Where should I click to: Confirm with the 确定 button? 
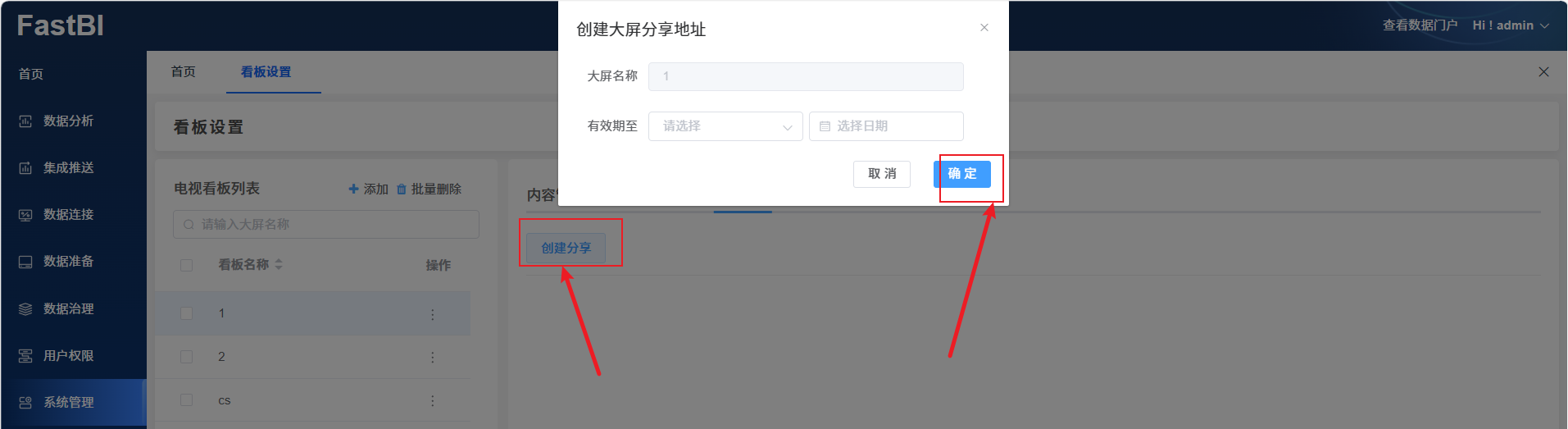tap(962, 174)
